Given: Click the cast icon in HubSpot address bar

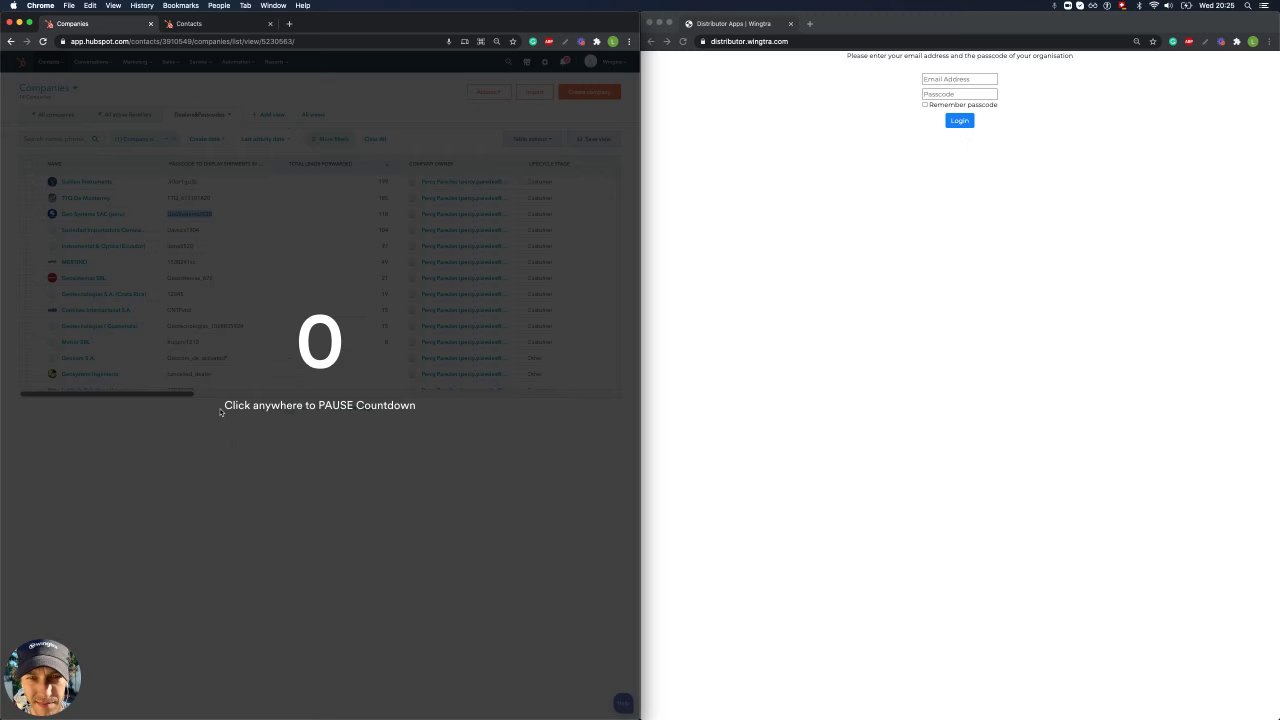Looking at the screenshot, I should [x=464, y=41].
